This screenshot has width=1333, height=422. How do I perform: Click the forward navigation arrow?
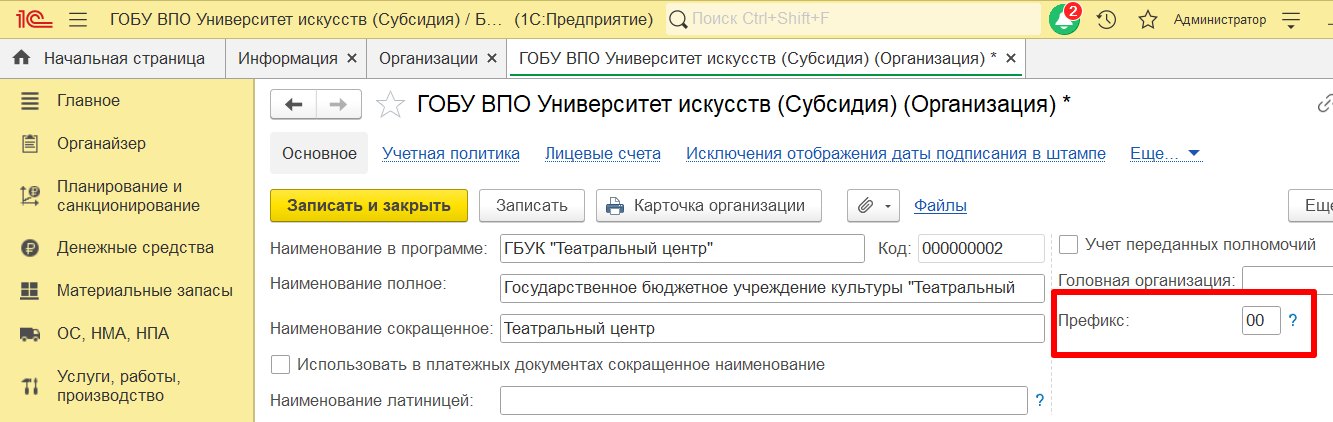(x=338, y=104)
